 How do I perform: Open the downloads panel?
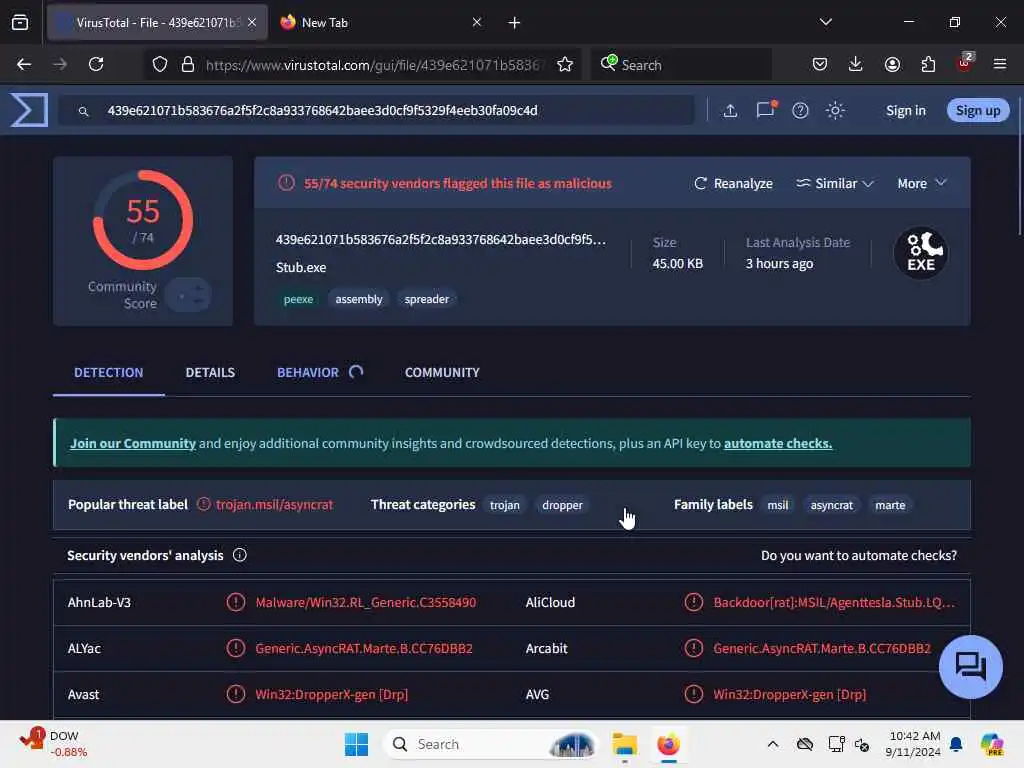(x=856, y=64)
